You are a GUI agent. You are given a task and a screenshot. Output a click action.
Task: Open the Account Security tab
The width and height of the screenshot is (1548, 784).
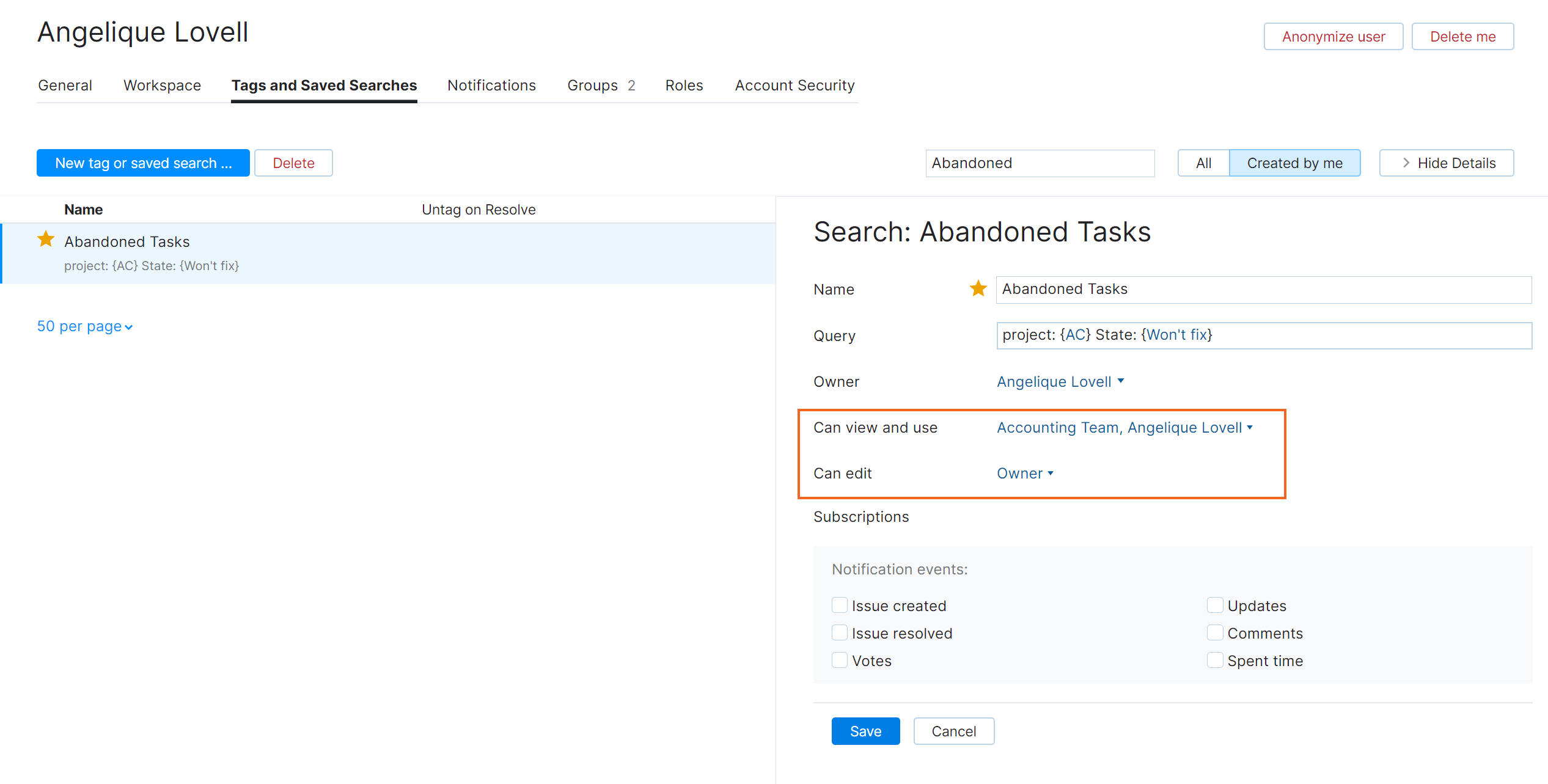pyautogui.click(x=794, y=85)
